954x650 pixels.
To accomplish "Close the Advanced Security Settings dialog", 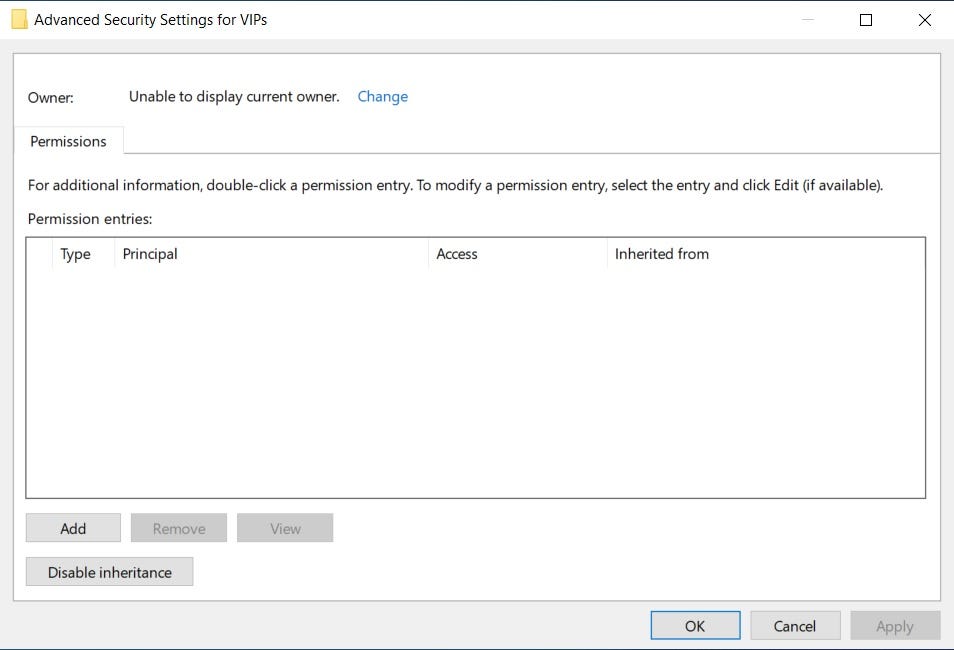I will (924, 20).
